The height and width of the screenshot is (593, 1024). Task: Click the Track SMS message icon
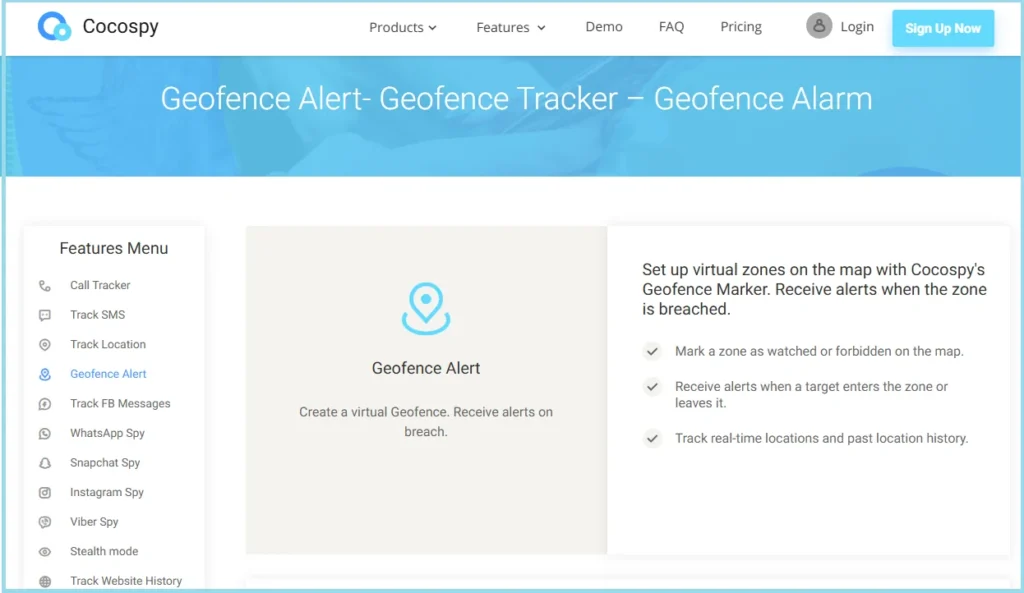point(45,315)
